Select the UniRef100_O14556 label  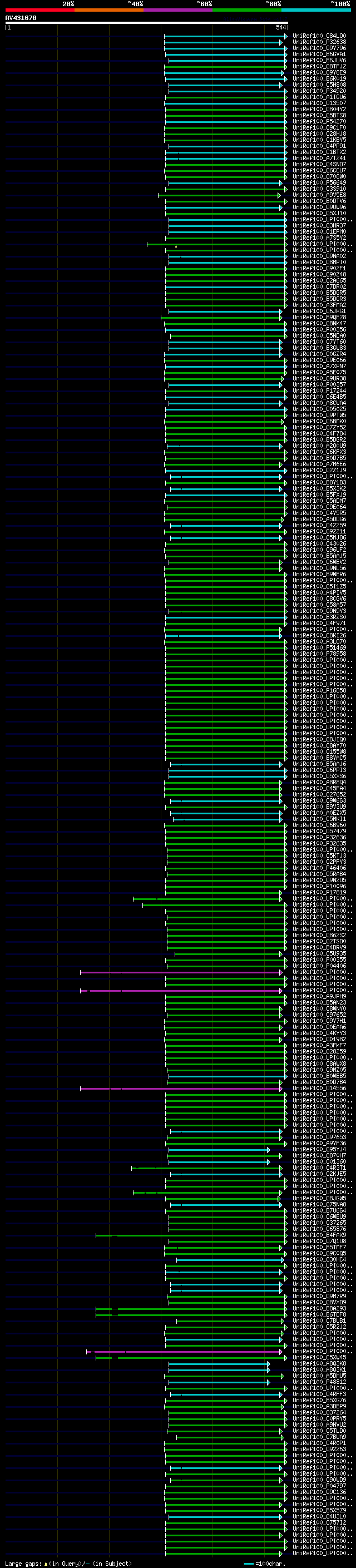pyautogui.click(x=319, y=1088)
